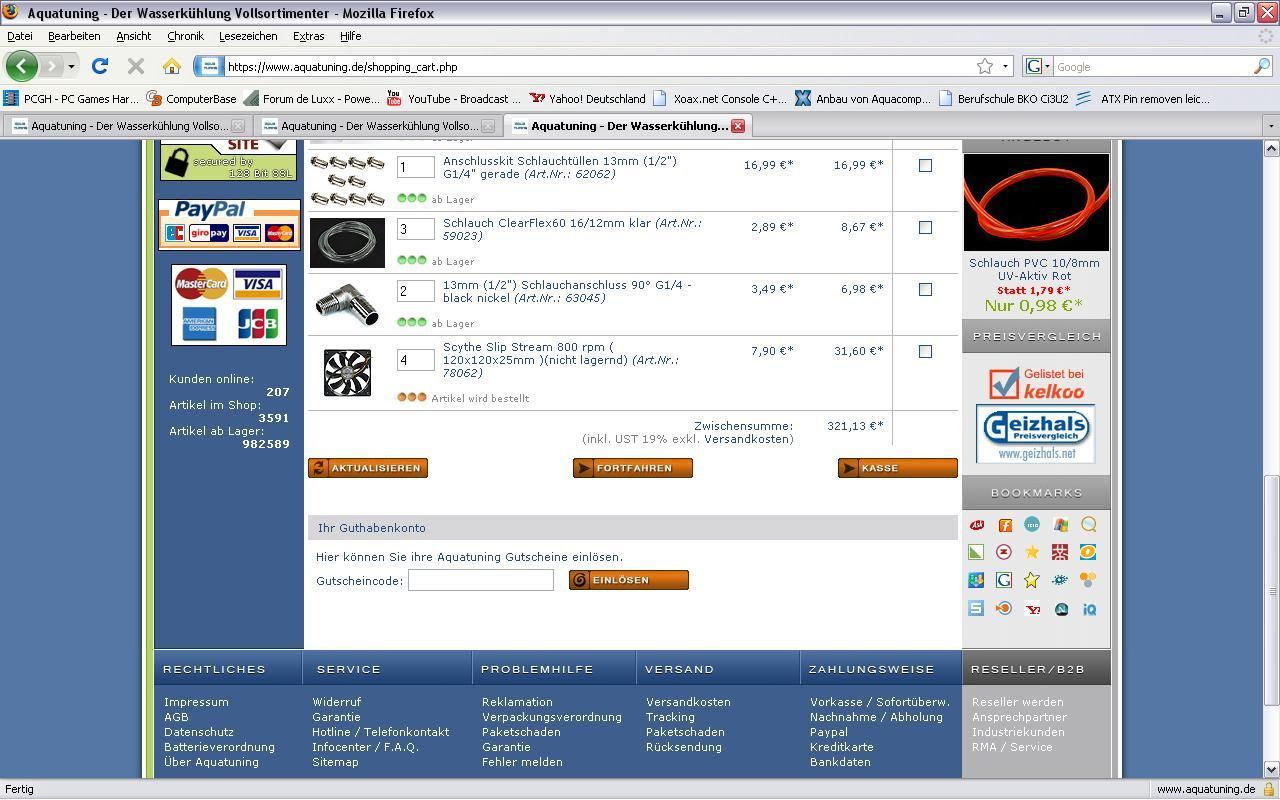The width and height of the screenshot is (1280, 800).
Task: Click the red Chinese-character bookmark icon
Action: coord(1060,552)
